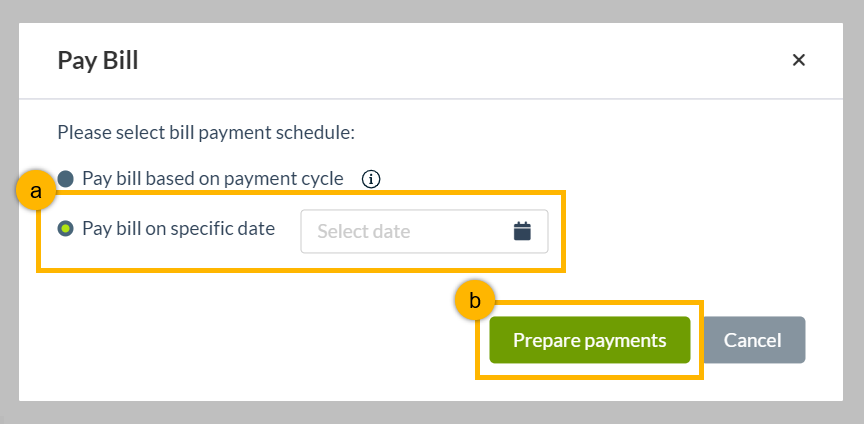Screen dimensions: 864x424
Task: Cancel the bill payment dialog
Action: click(x=753, y=340)
